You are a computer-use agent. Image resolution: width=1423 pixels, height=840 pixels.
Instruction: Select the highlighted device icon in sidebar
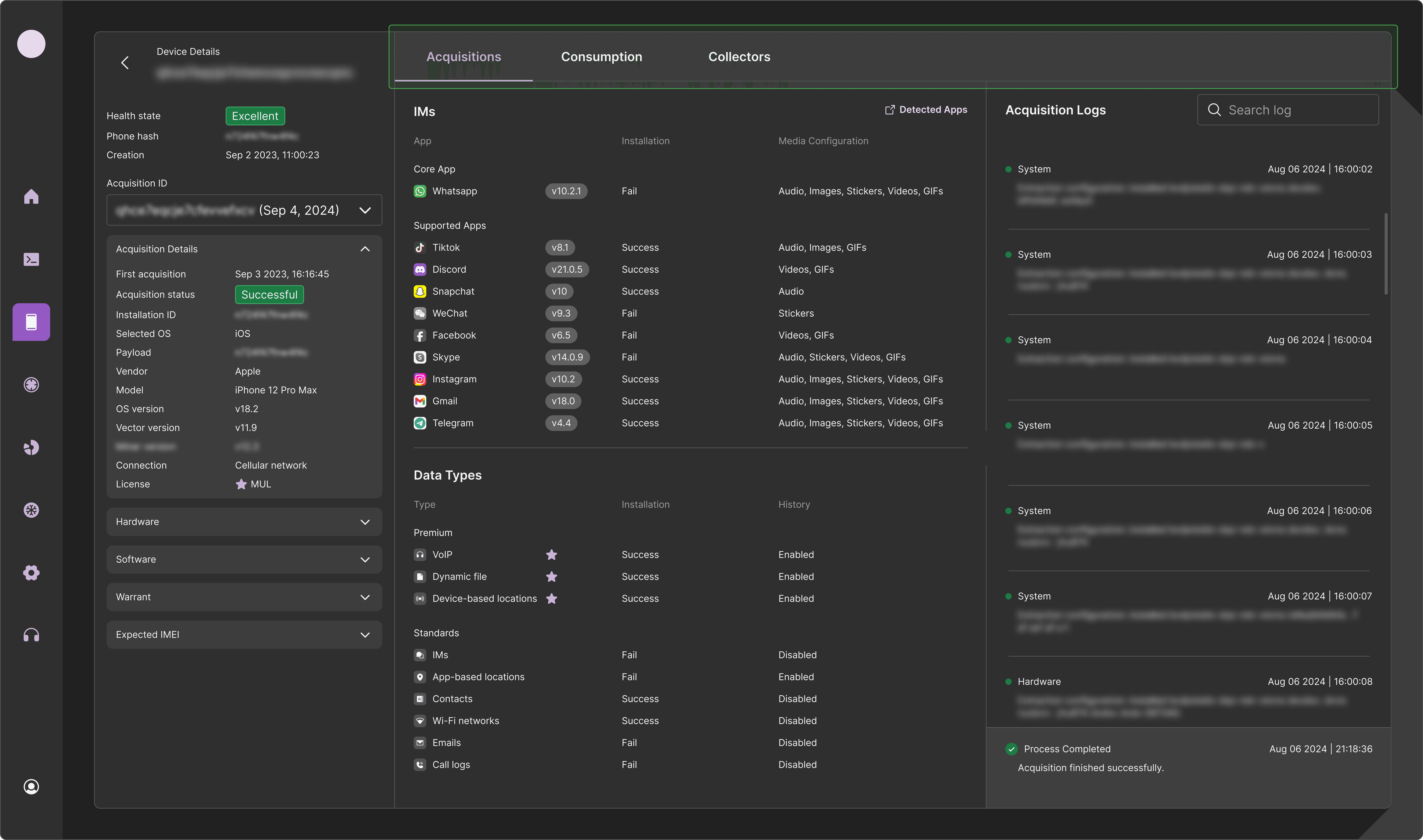(31, 322)
